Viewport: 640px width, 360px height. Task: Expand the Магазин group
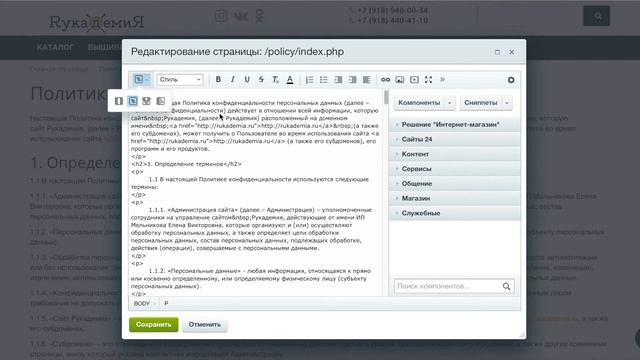pos(455,198)
